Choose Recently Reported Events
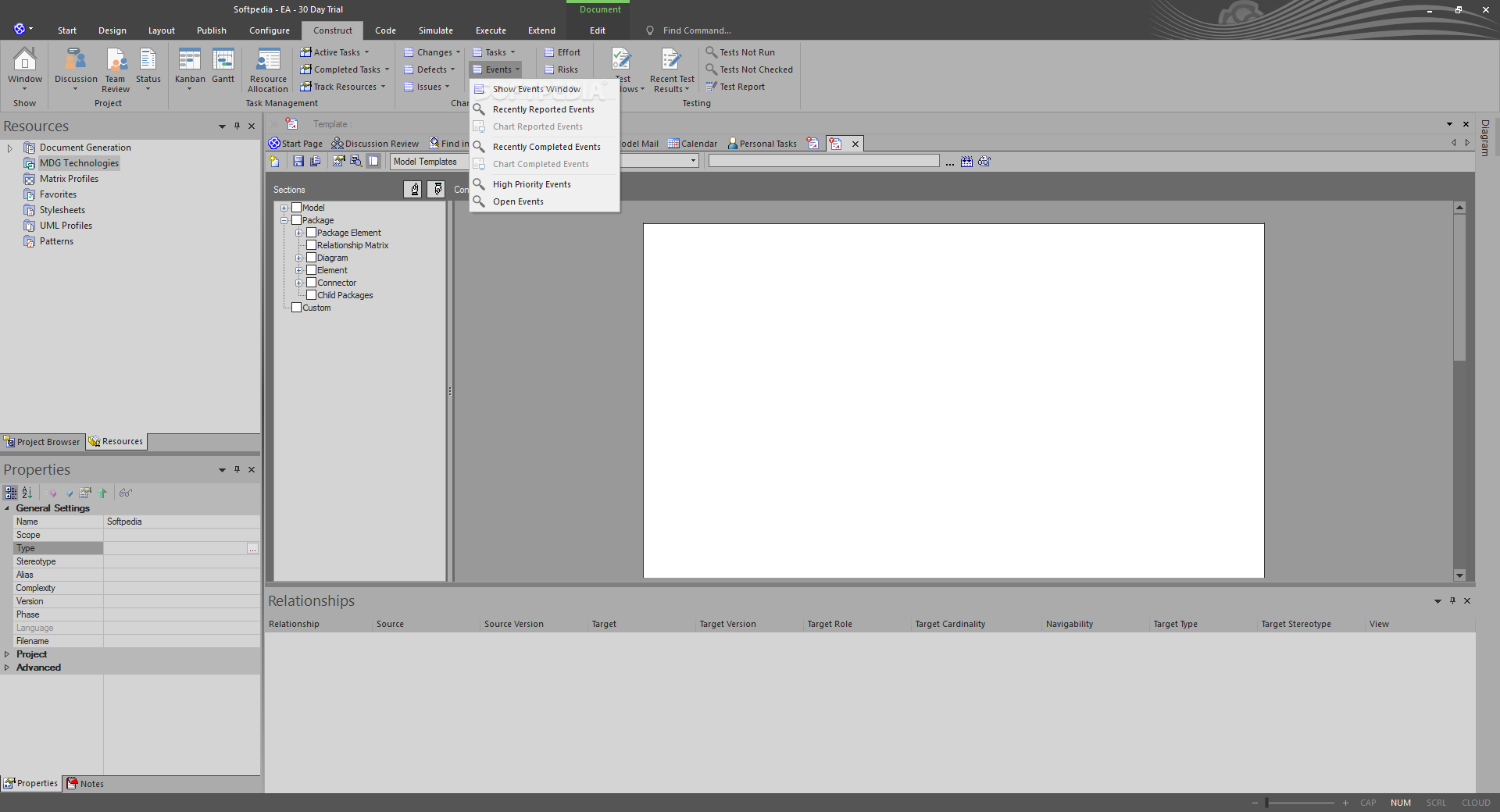The height and width of the screenshot is (812, 1500). pos(545,109)
